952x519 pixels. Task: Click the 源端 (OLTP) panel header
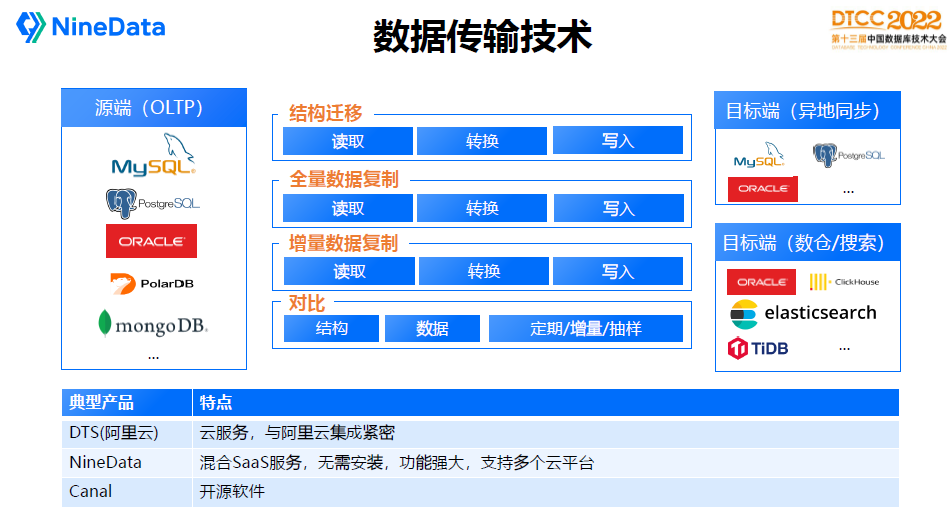(x=154, y=108)
